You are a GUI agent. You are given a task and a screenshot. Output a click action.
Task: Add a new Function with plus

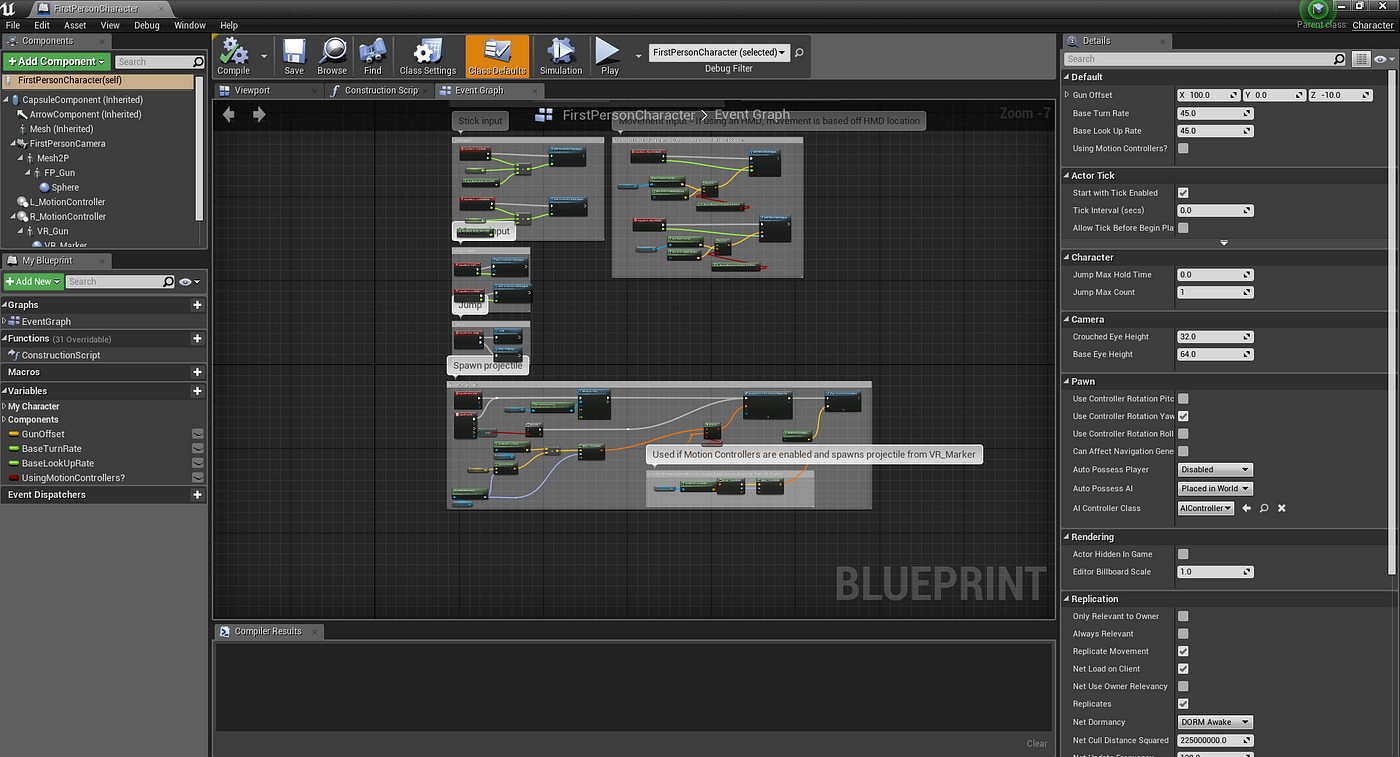click(x=197, y=339)
